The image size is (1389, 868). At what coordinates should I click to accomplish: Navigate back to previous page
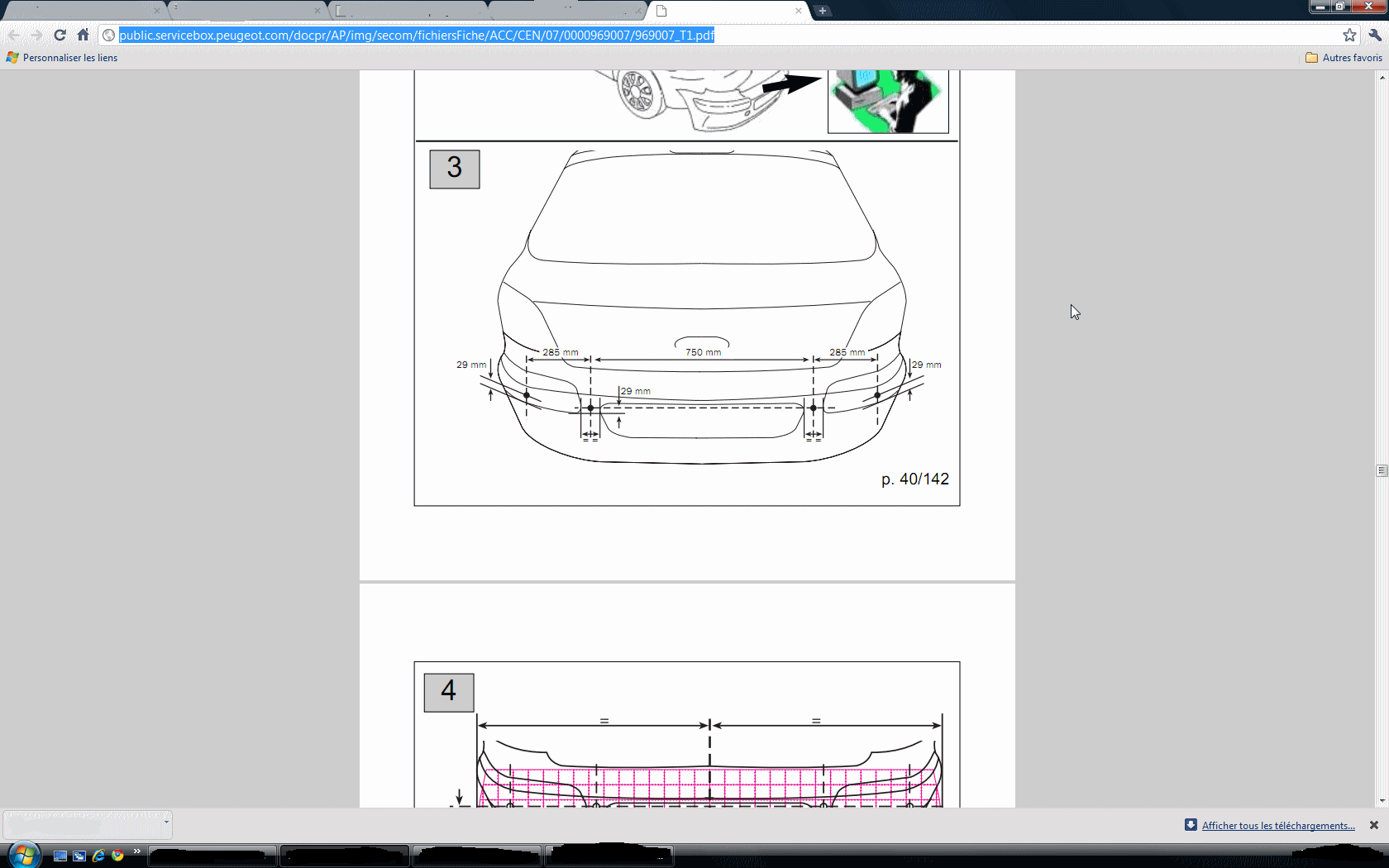(x=13, y=35)
